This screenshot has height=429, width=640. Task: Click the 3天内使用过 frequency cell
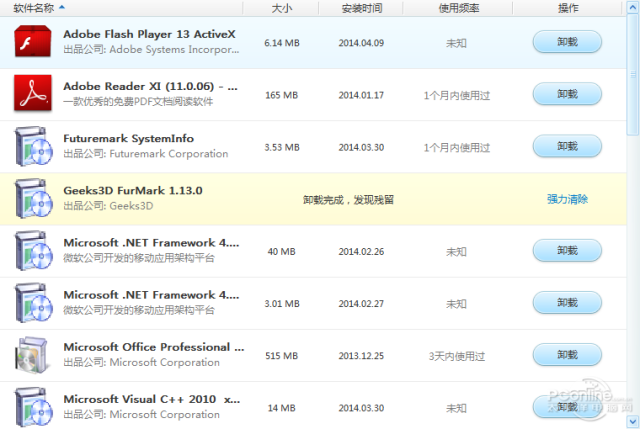(x=457, y=356)
